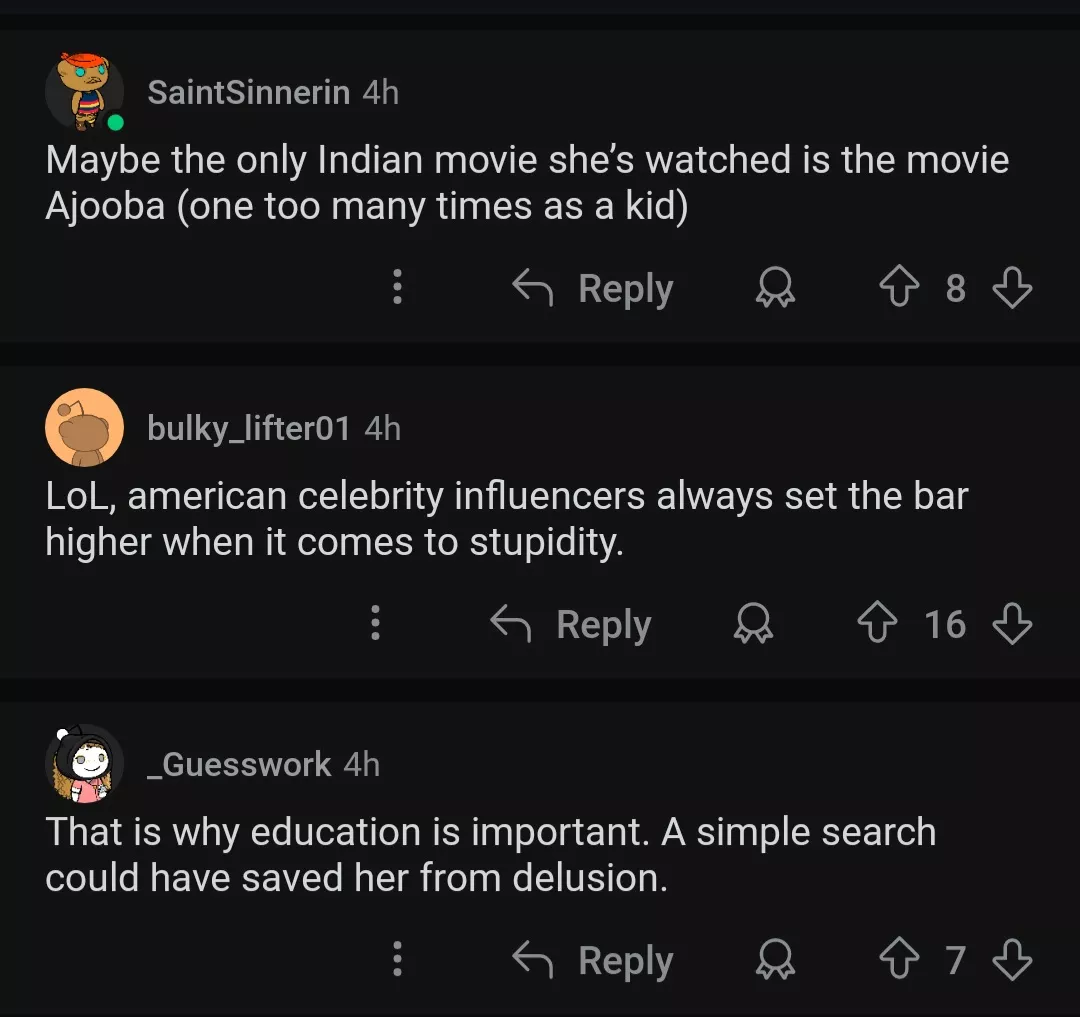
Task: Upvote SaintSinnerin's Ajooba comment
Action: pyautogui.click(x=898, y=289)
